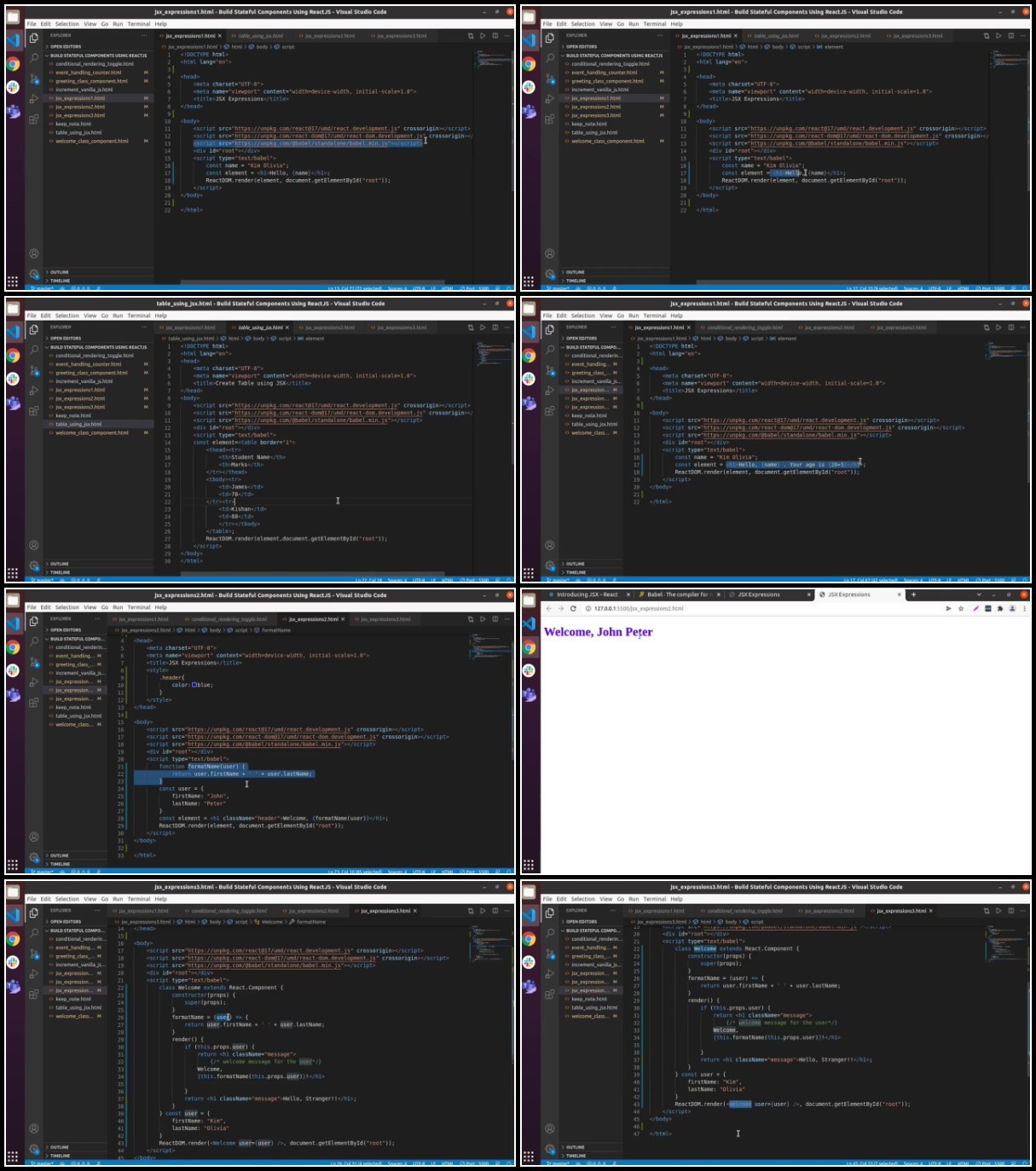The image size is (1036, 1171).
Task: Reload the Chrome page
Action: 573,608
